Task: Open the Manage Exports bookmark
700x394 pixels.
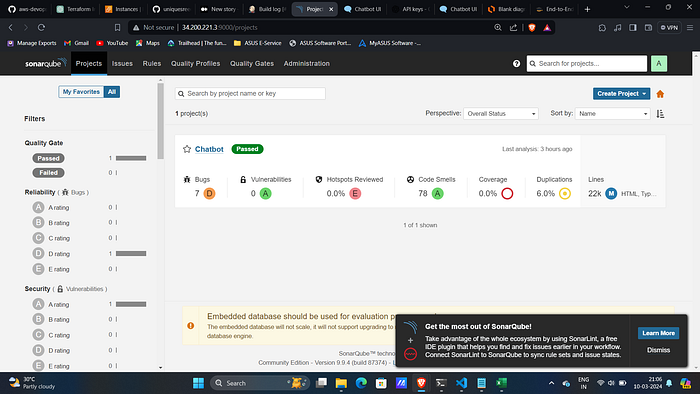Action: point(32,43)
